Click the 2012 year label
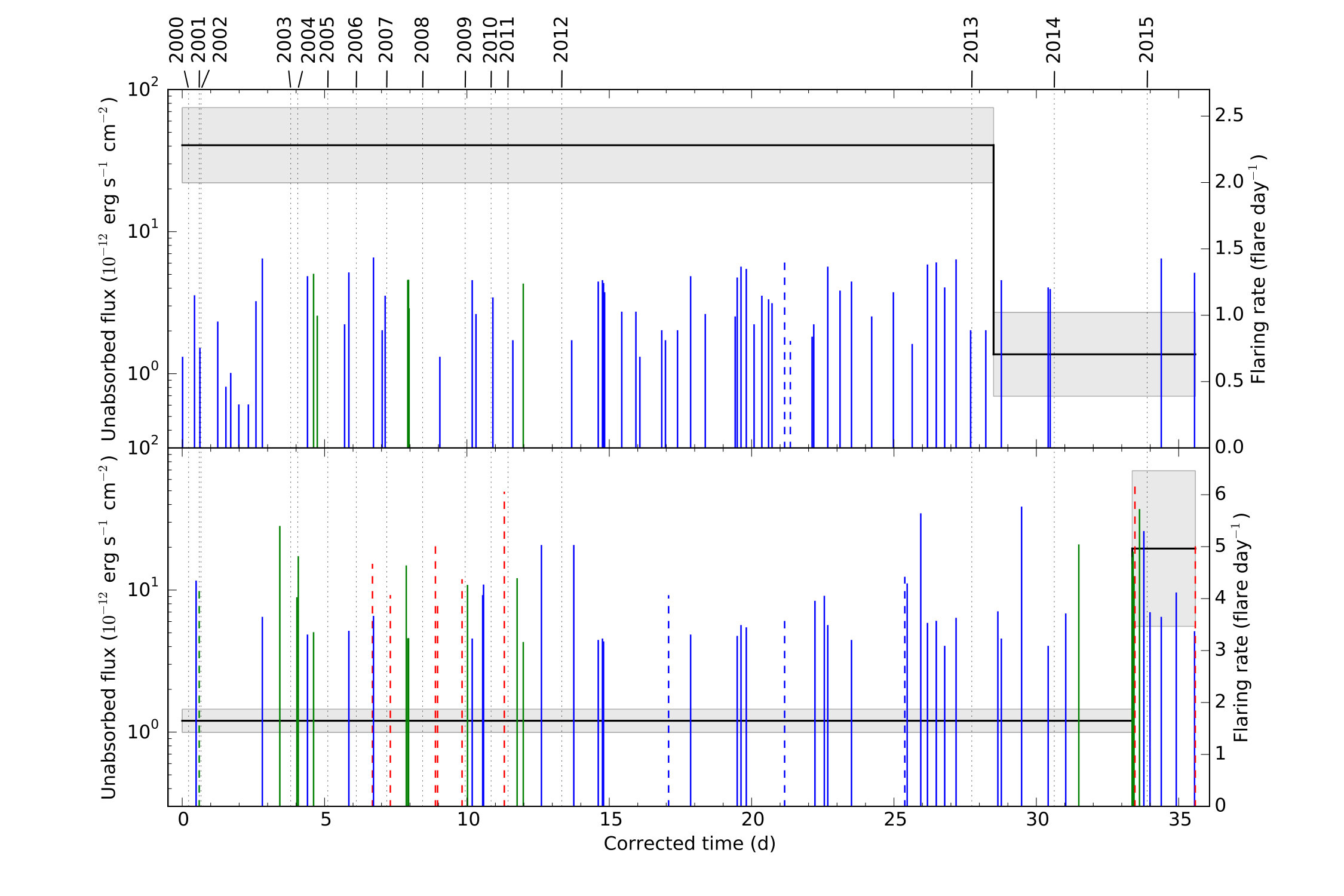The height and width of the screenshot is (896, 1344). tap(561, 40)
